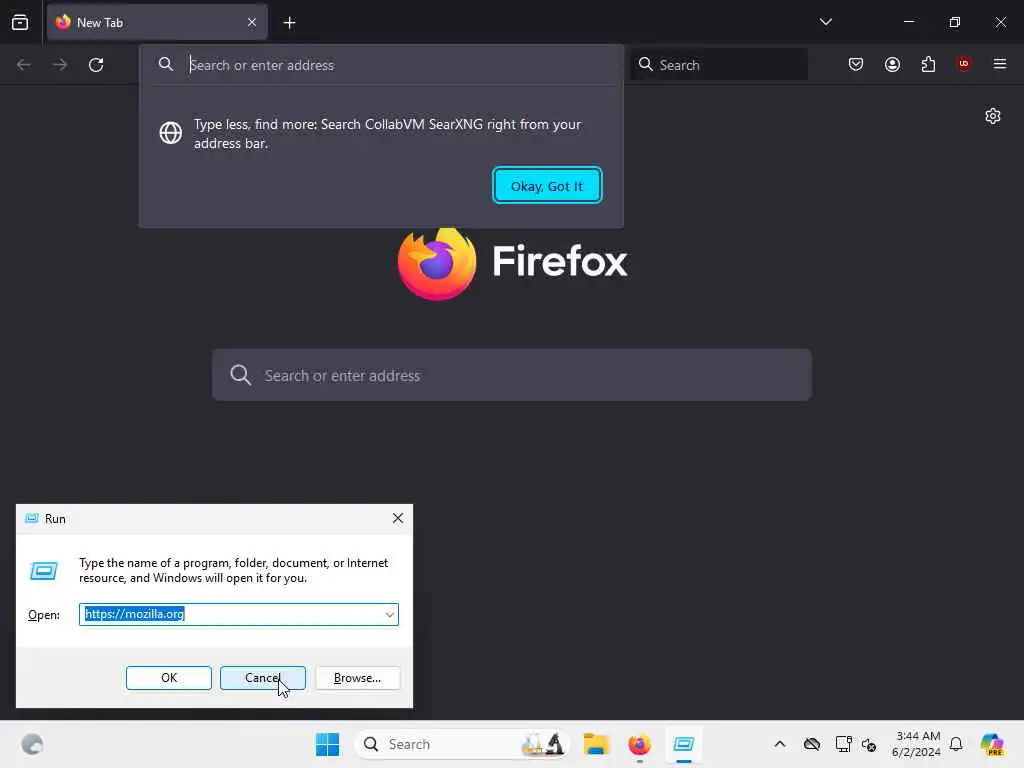This screenshot has height=768, width=1024.
Task: Click magnifier icon in address bar
Action: [166, 64]
